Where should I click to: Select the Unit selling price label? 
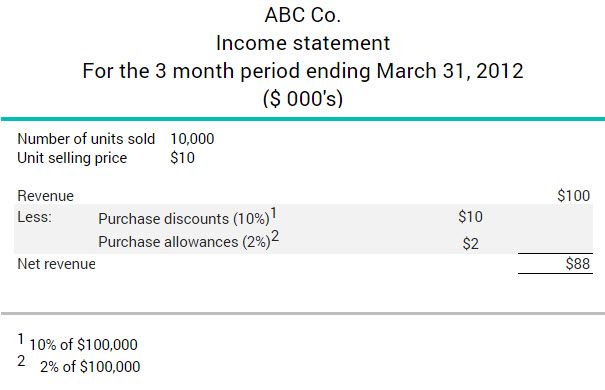pyautogui.click(x=72, y=158)
